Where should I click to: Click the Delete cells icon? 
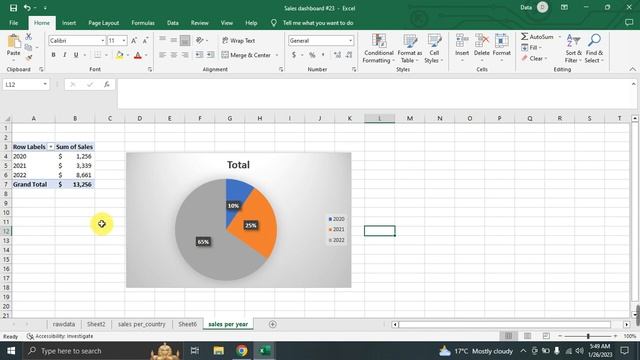(482, 42)
